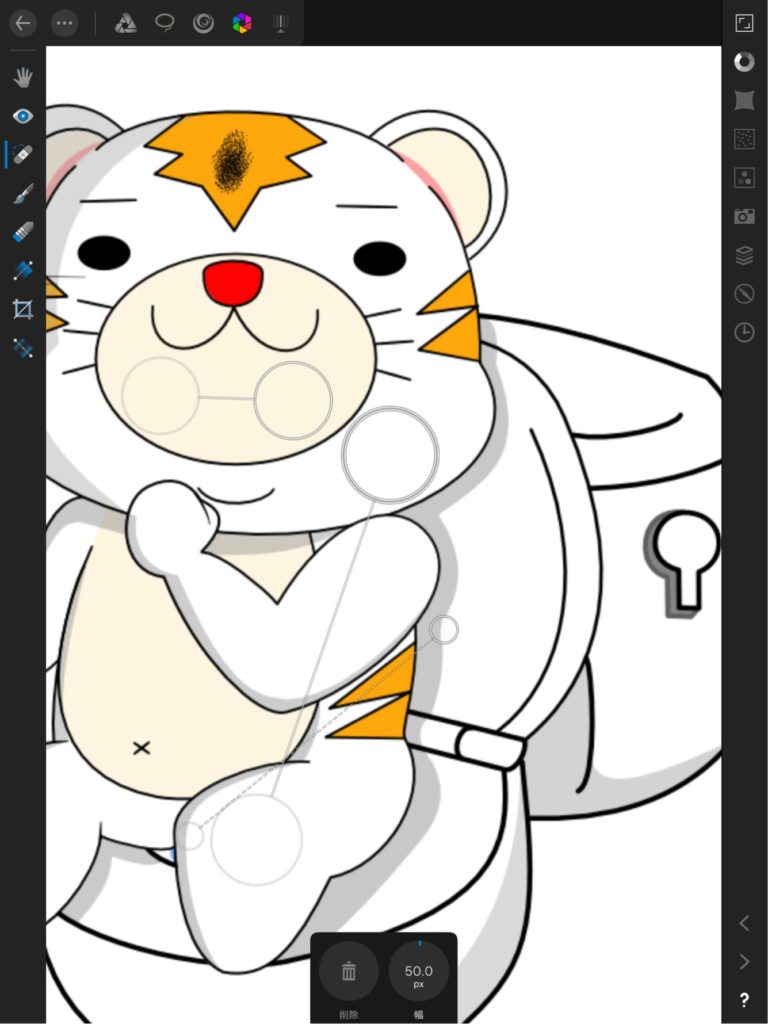The width and height of the screenshot is (768, 1024).
Task: Open help with the question mark button
Action: (x=744, y=1000)
